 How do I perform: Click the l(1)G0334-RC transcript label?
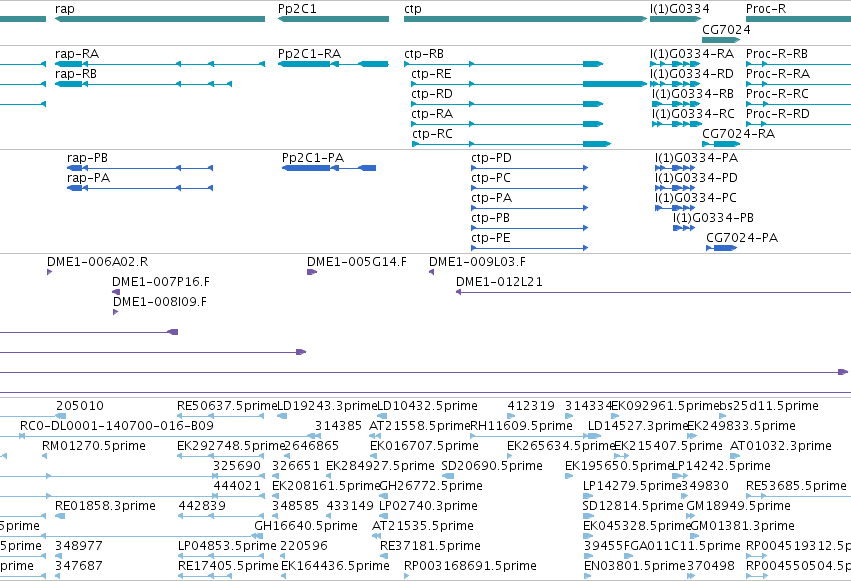coord(693,114)
